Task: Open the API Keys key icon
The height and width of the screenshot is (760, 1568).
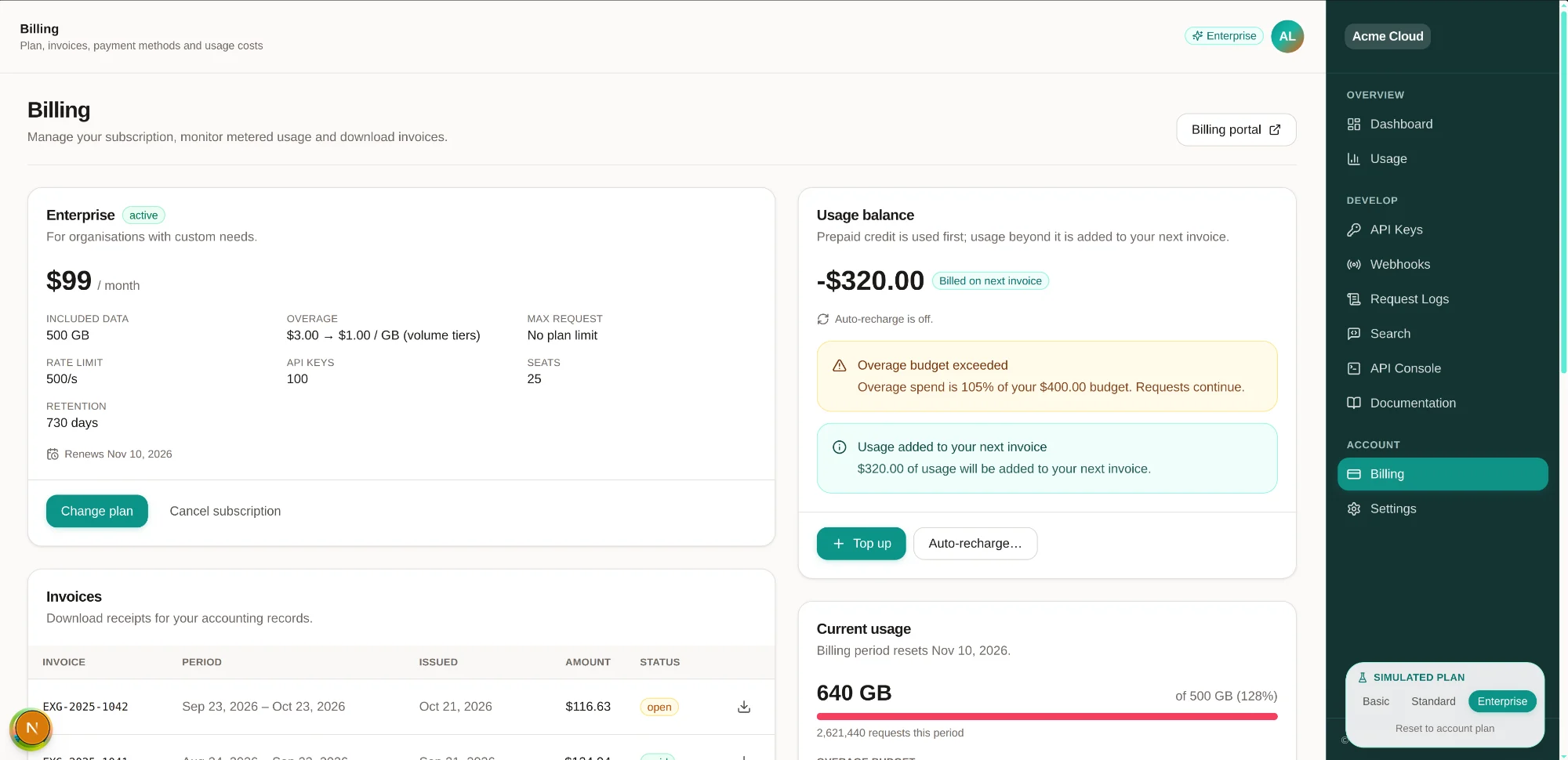Action: pyautogui.click(x=1353, y=230)
